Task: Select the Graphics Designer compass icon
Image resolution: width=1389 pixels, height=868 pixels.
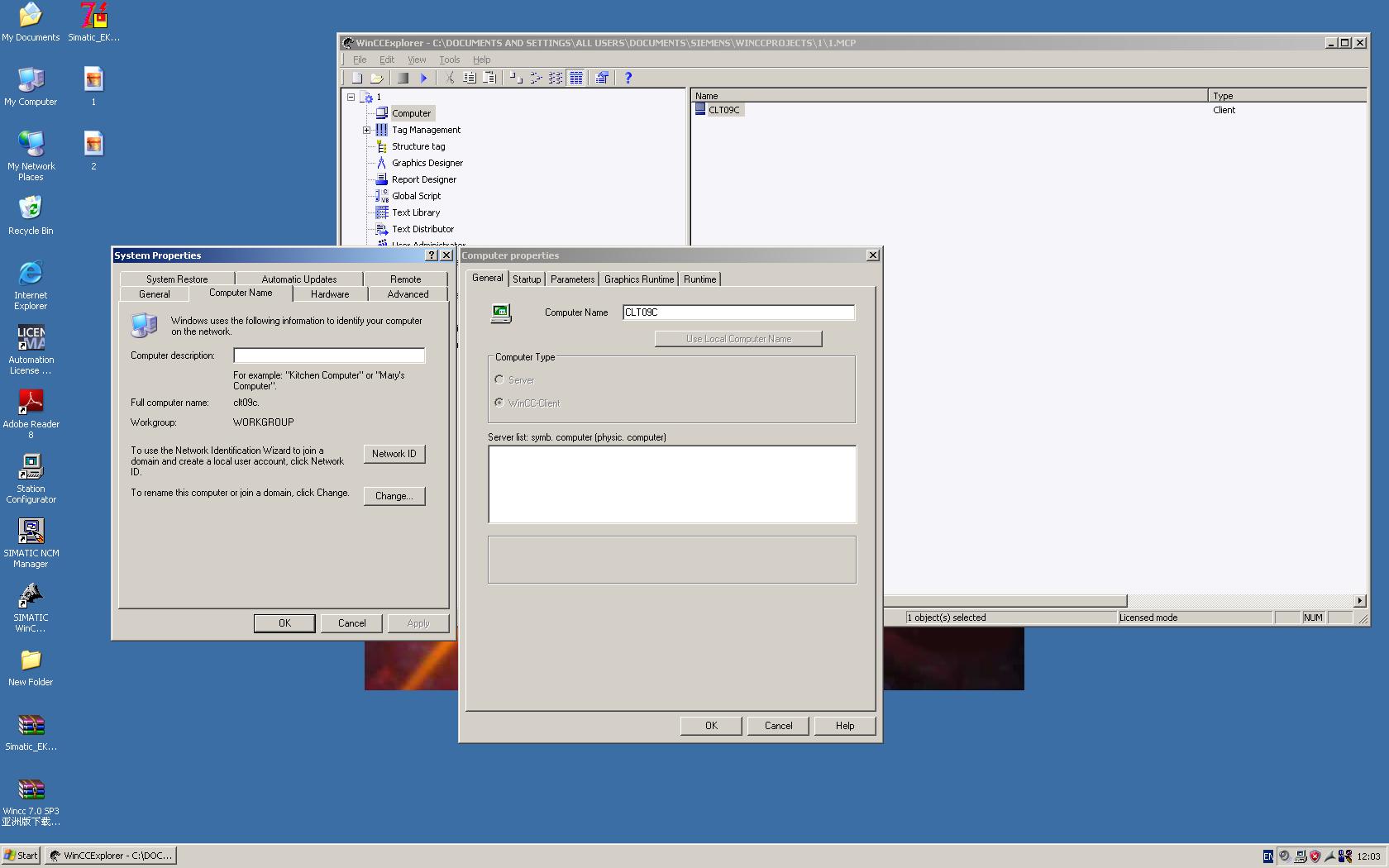Action: tap(381, 163)
